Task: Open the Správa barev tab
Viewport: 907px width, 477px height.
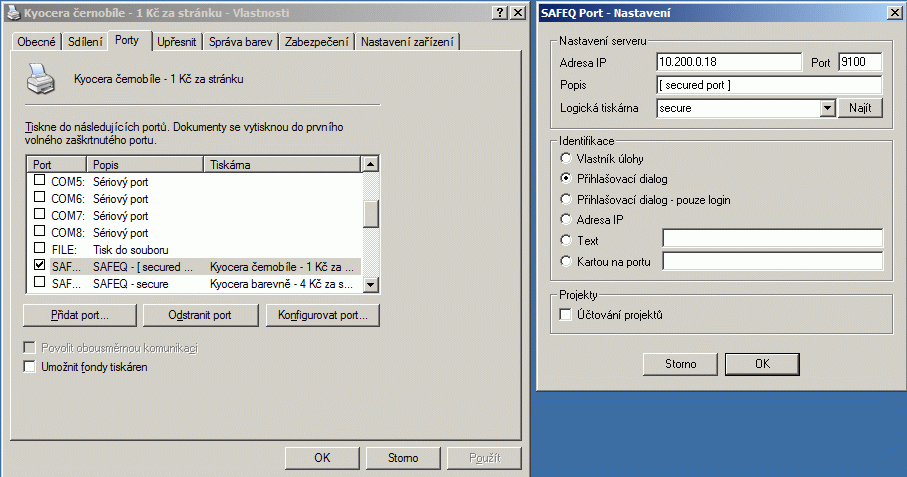Action: [241, 42]
